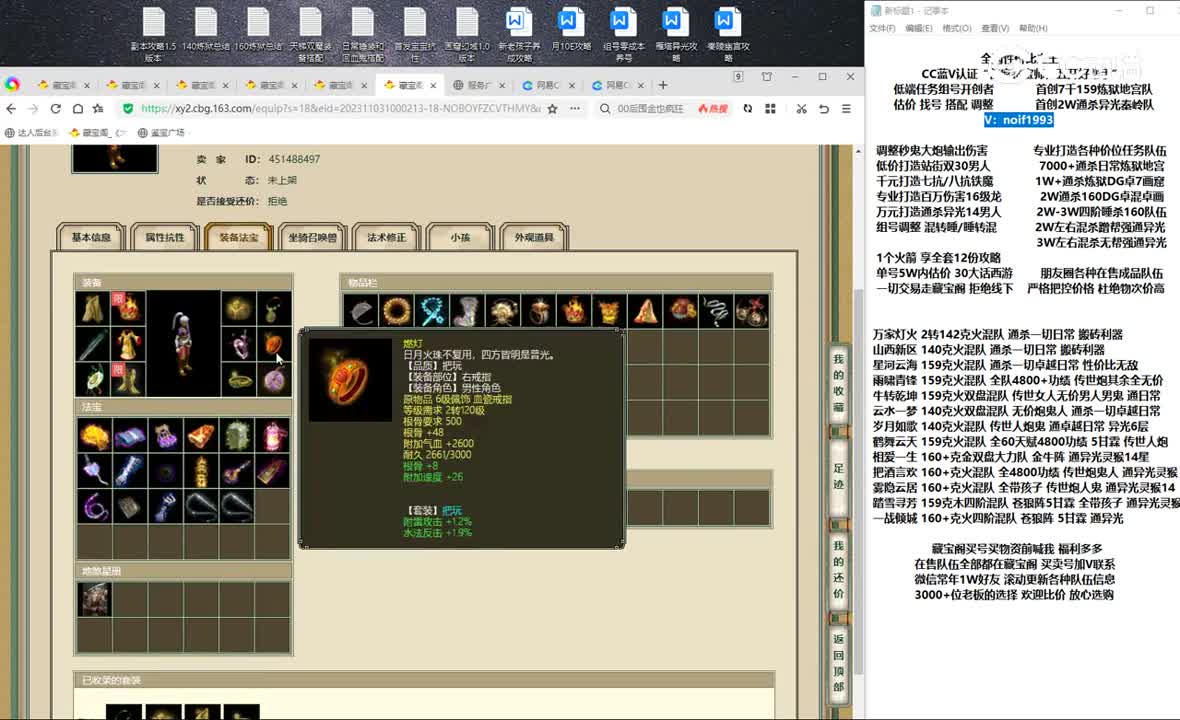Switch to the 基本信息 tab
The image size is (1180, 720).
click(x=91, y=238)
